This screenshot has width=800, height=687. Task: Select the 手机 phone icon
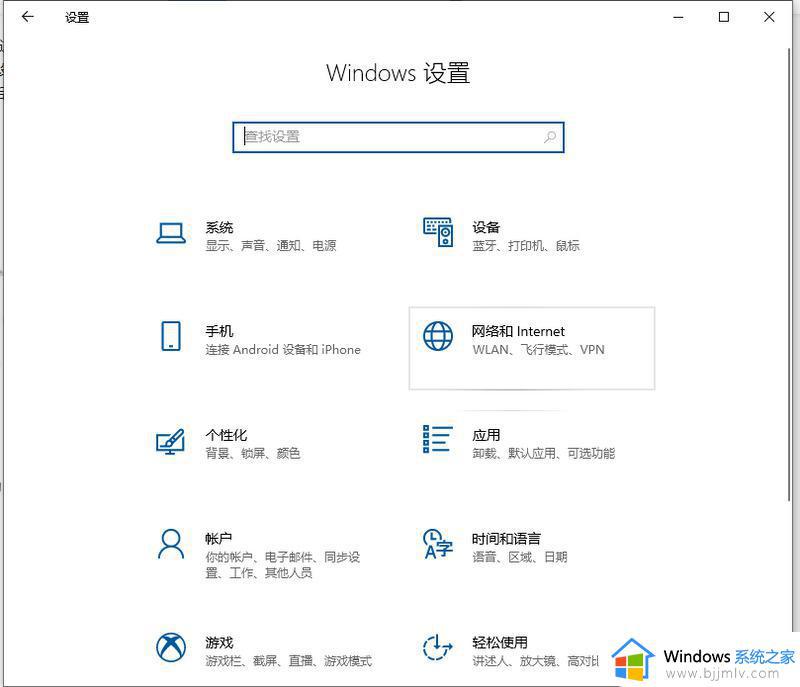click(171, 336)
